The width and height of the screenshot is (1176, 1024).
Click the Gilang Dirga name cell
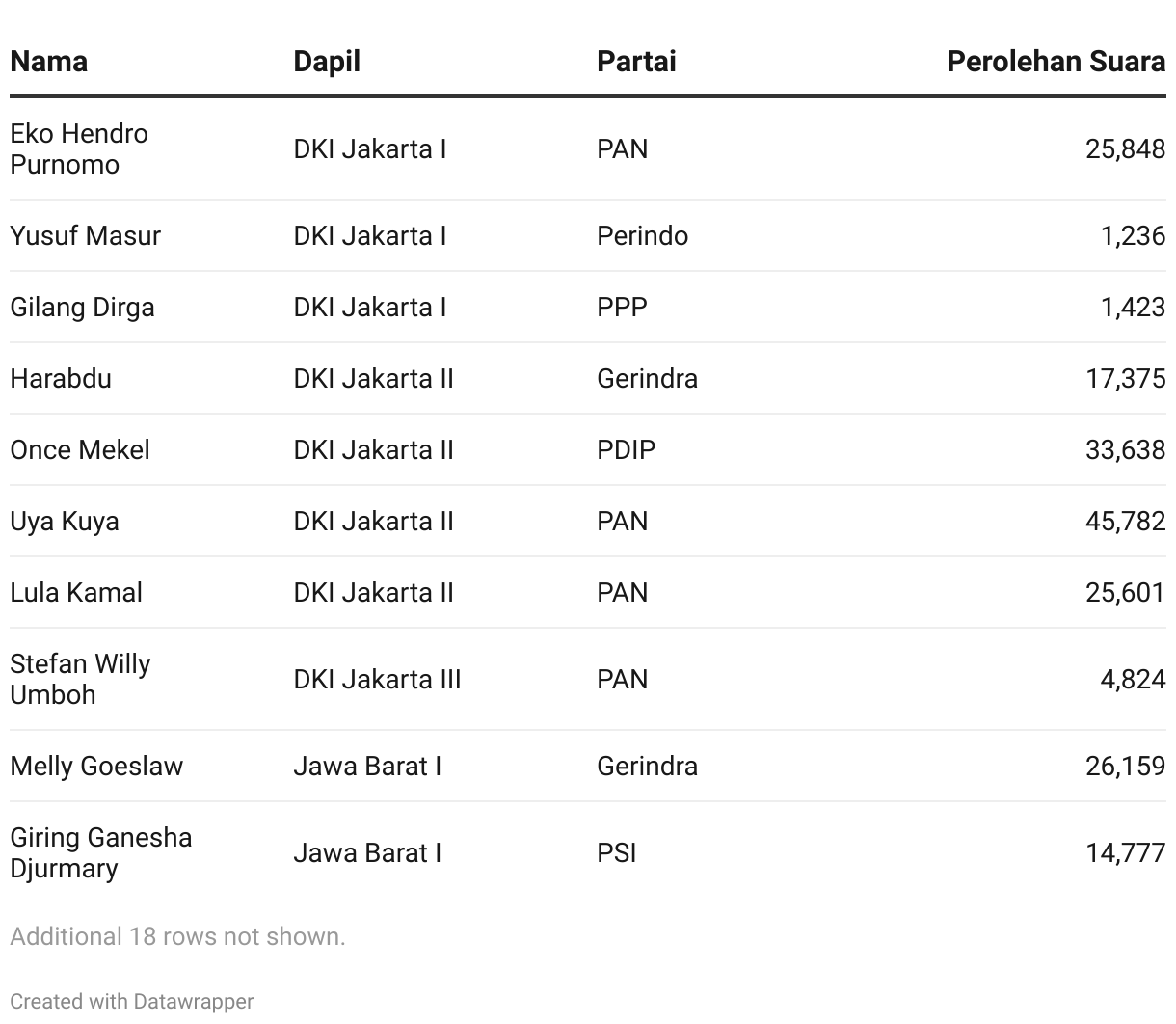click(x=82, y=307)
